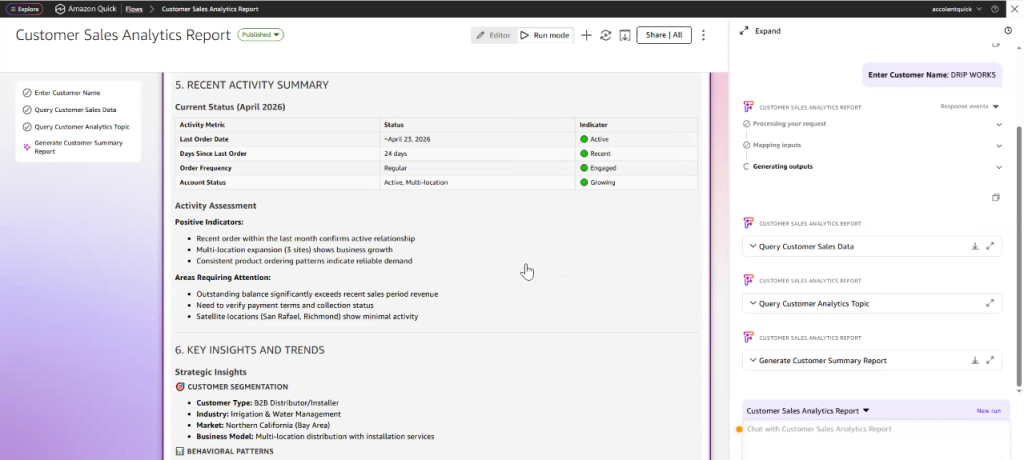Collapse the Query Customer Sales Data card

(x=753, y=246)
